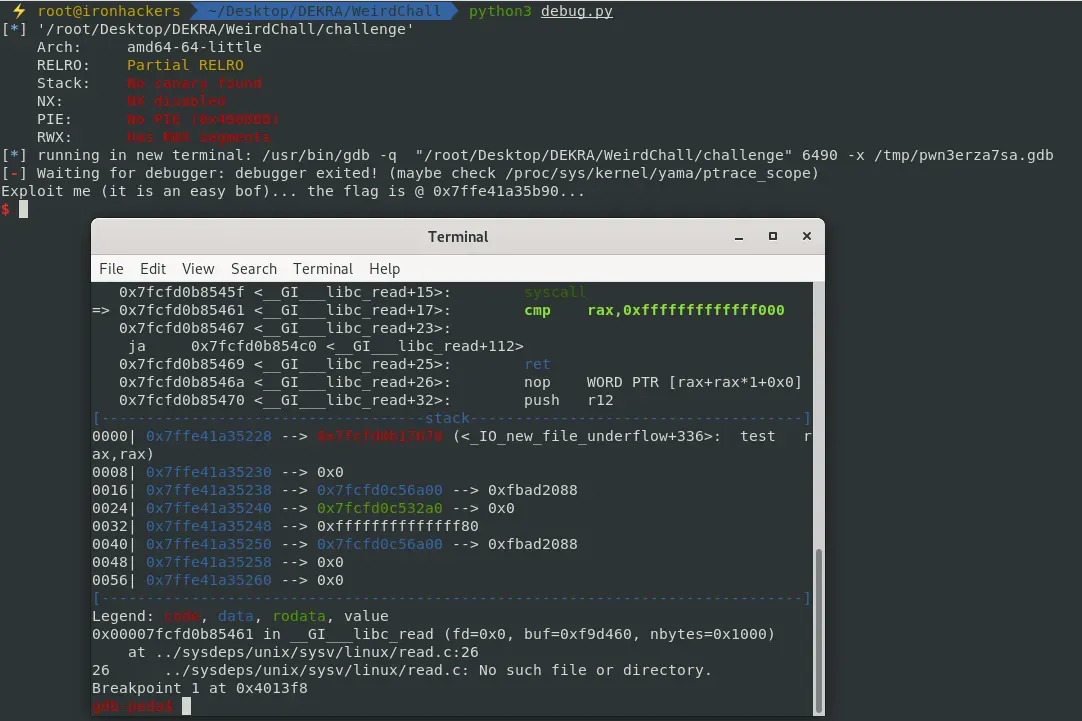The image size is (1082, 721).
Task: Focus the background shell $ prompt cursor
Action: 24,209
